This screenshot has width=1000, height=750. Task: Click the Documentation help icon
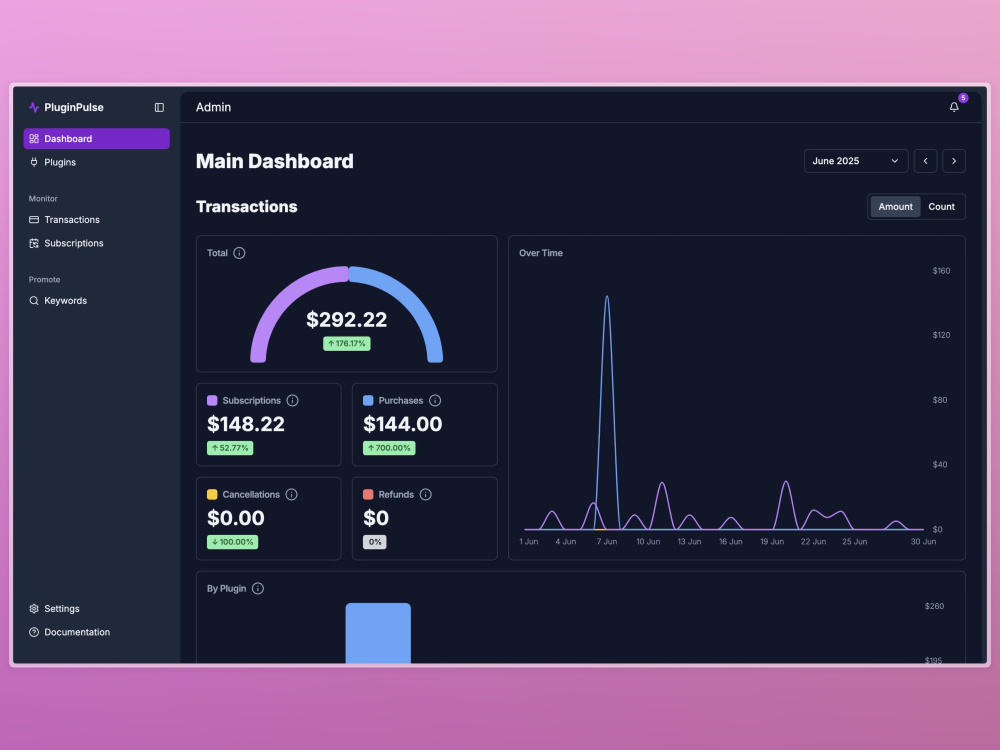tap(34, 632)
